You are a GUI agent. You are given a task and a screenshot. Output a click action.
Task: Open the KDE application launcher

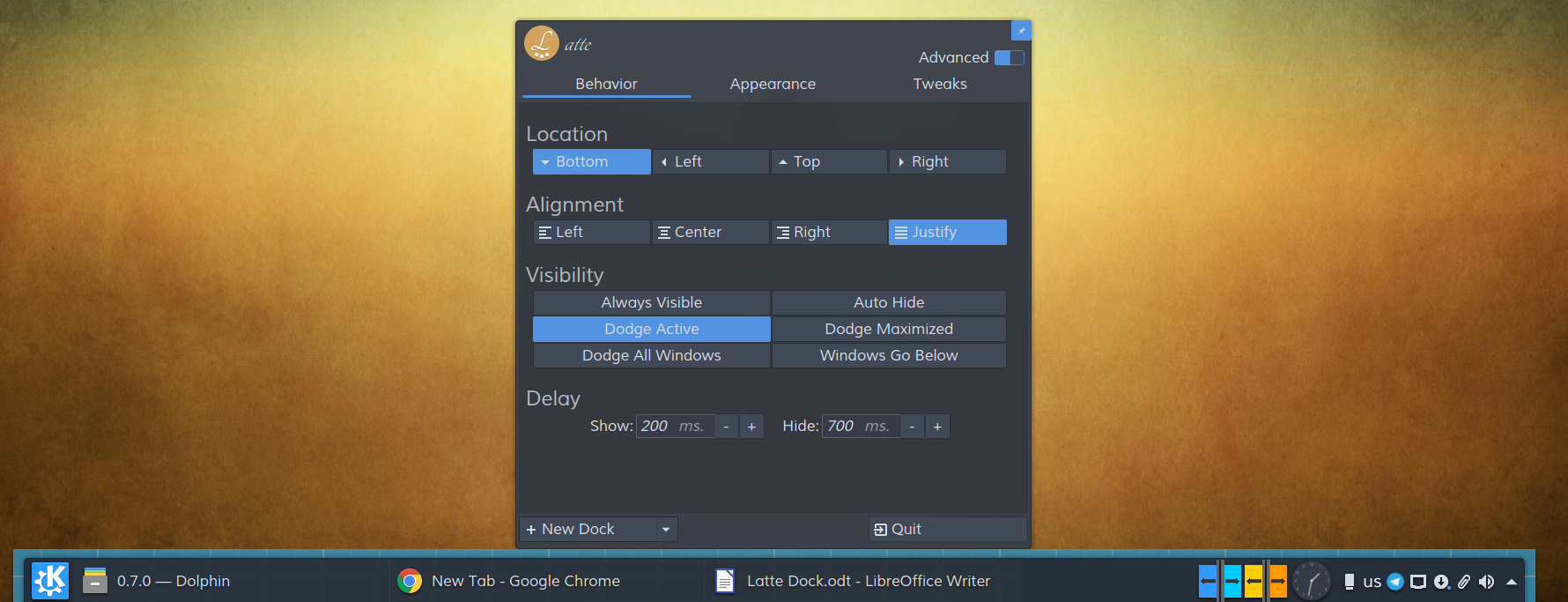pyautogui.click(x=50, y=581)
